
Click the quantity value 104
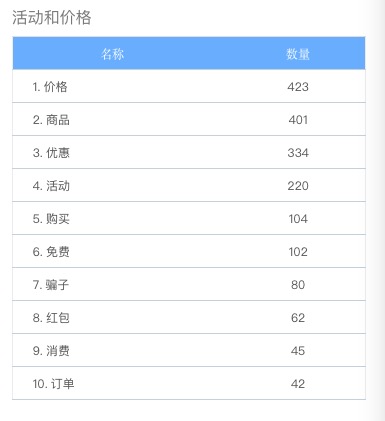coord(298,219)
